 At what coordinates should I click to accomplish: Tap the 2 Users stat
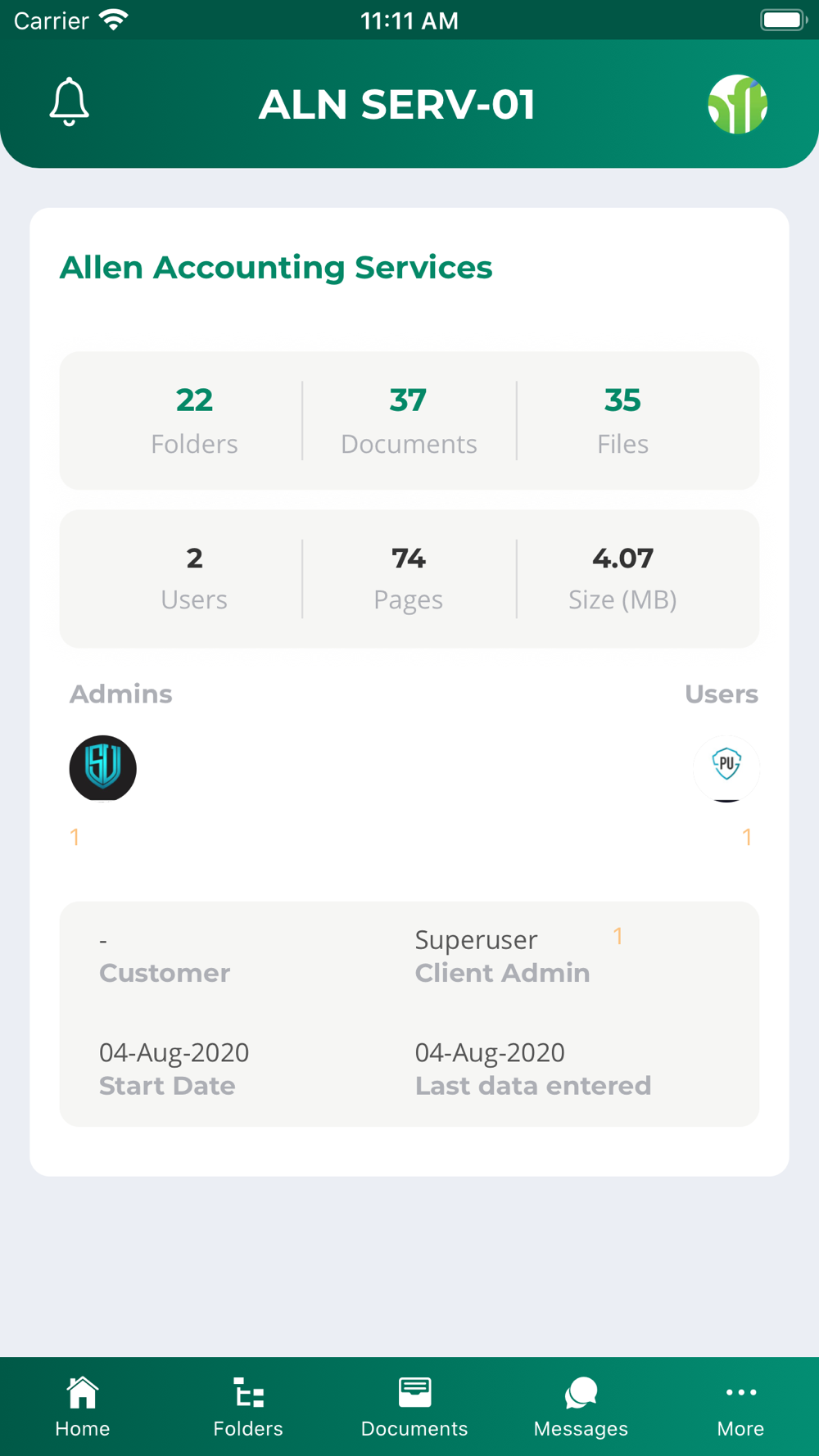[194, 578]
